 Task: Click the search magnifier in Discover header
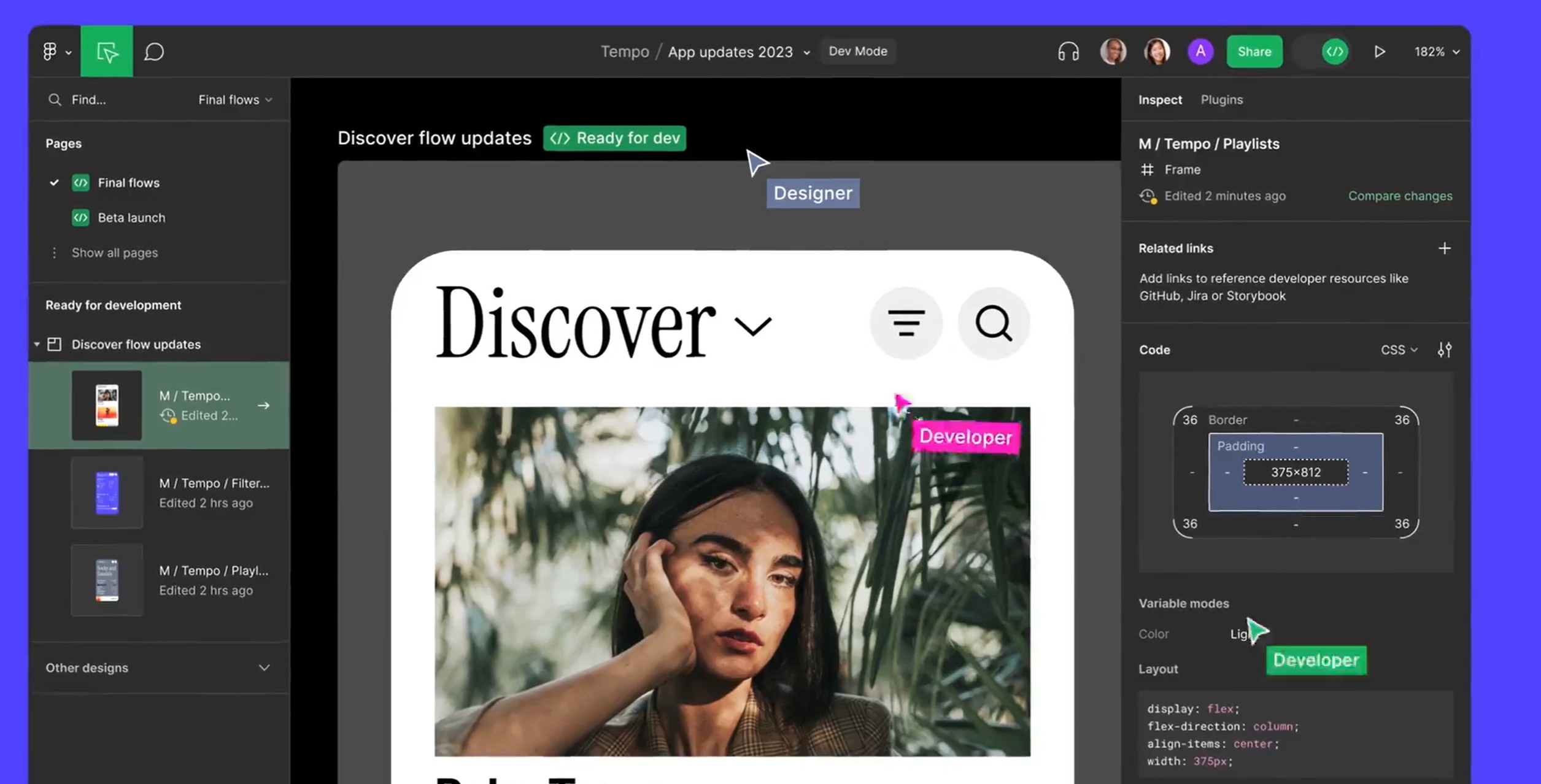coord(993,323)
